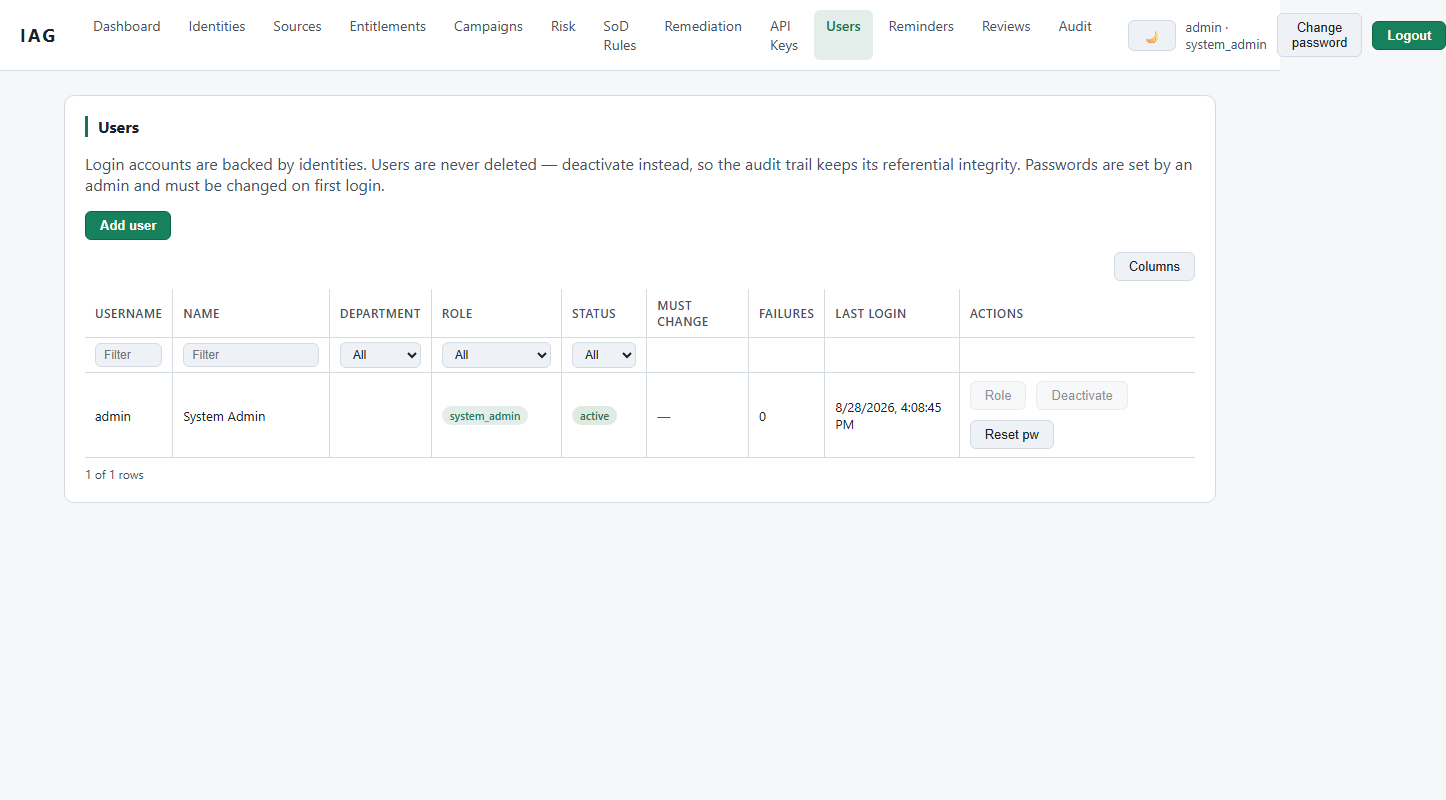Go to Identities section
This screenshot has height=800, width=1446.
[x=217, y=26]
